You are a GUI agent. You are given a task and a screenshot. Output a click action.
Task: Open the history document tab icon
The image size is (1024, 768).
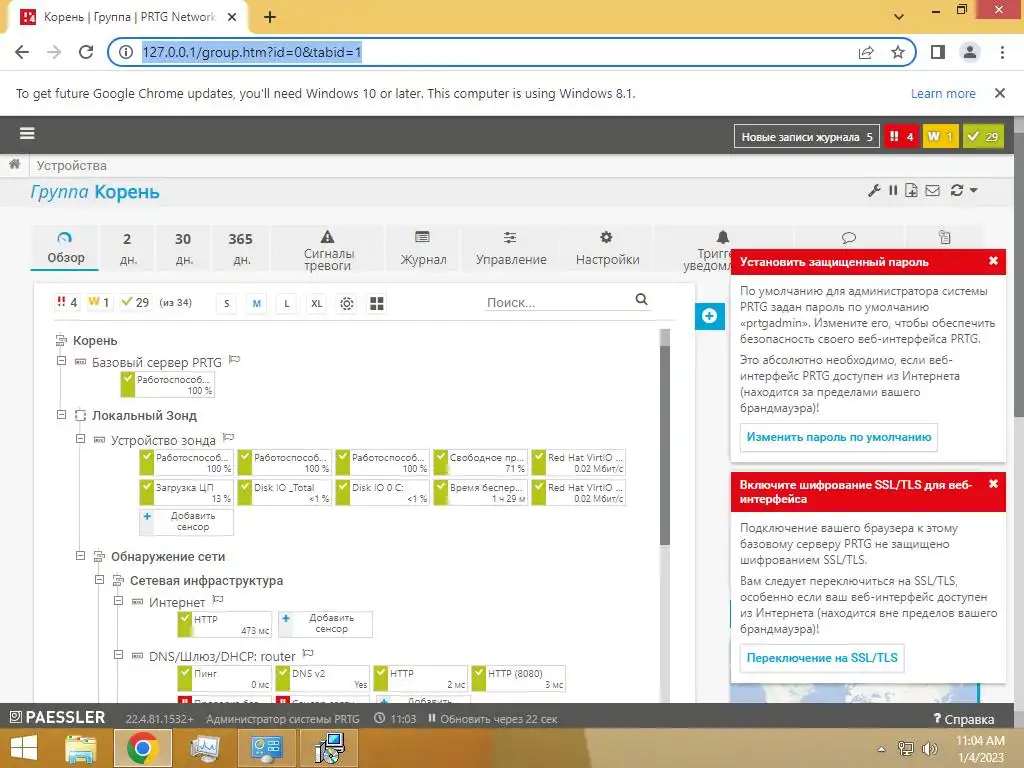click(944, 237)
